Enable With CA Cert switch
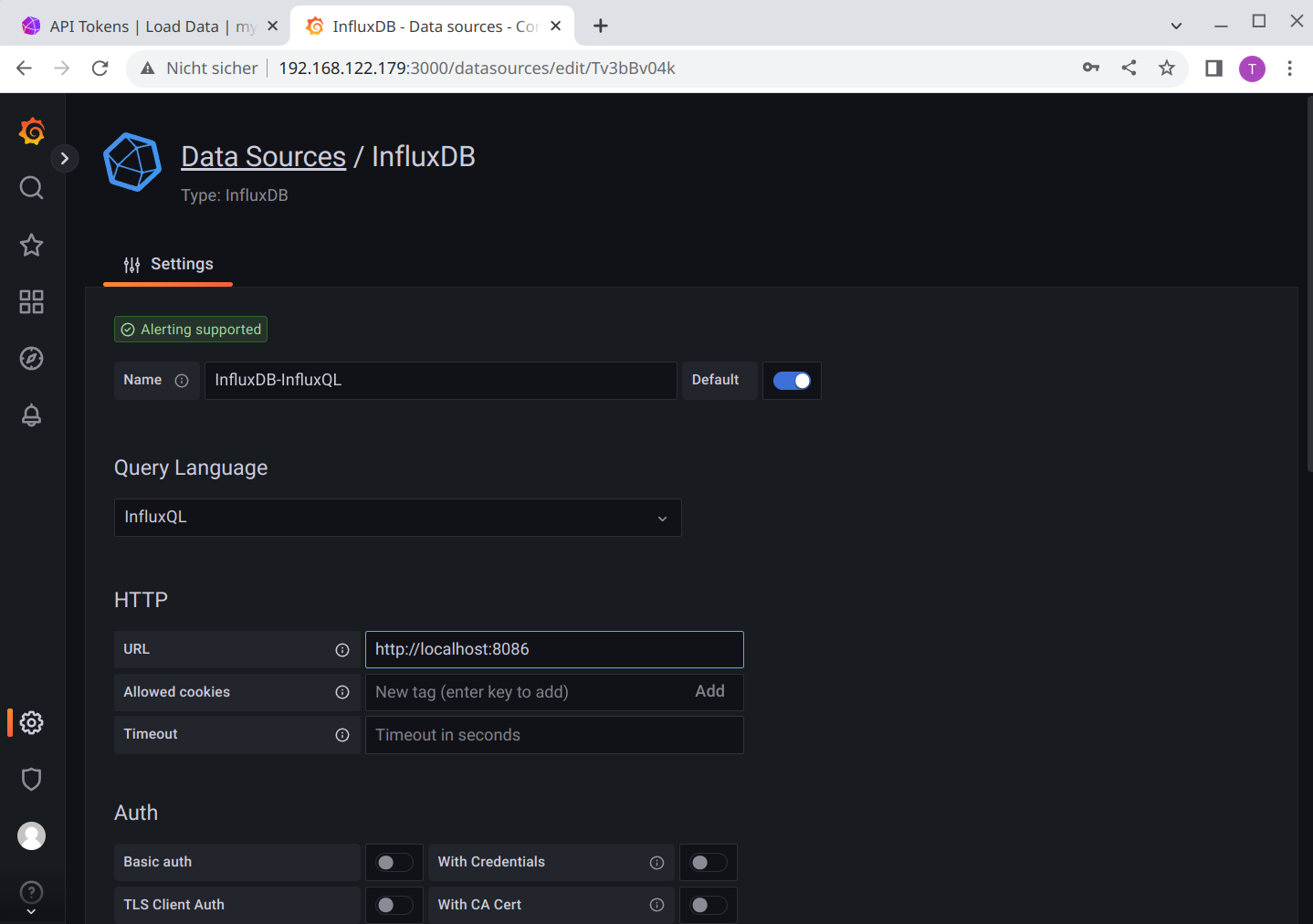Viewport: 1313px width, 924px height. [x=709, y=905]
